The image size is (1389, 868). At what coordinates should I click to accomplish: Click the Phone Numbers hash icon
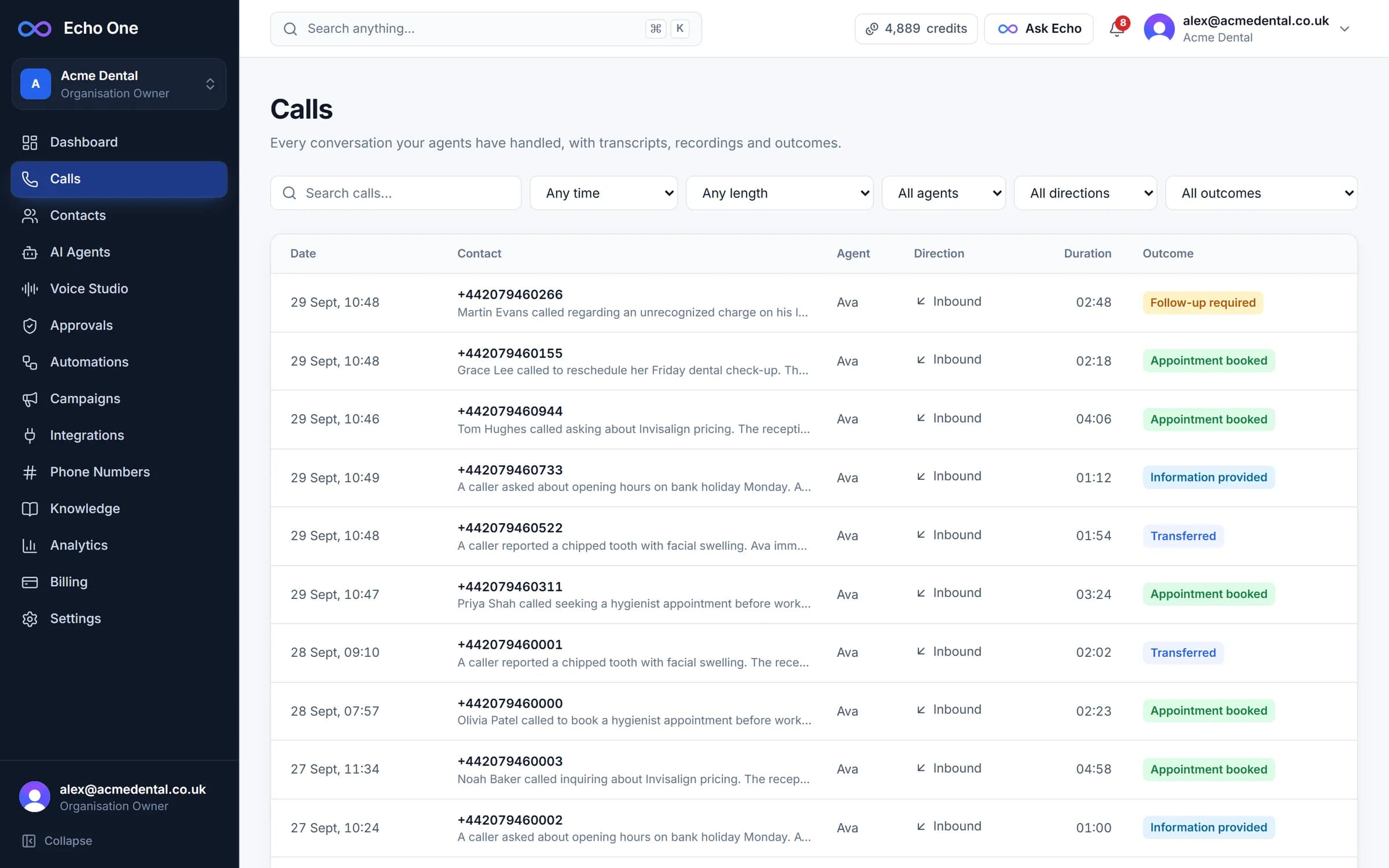30,472
